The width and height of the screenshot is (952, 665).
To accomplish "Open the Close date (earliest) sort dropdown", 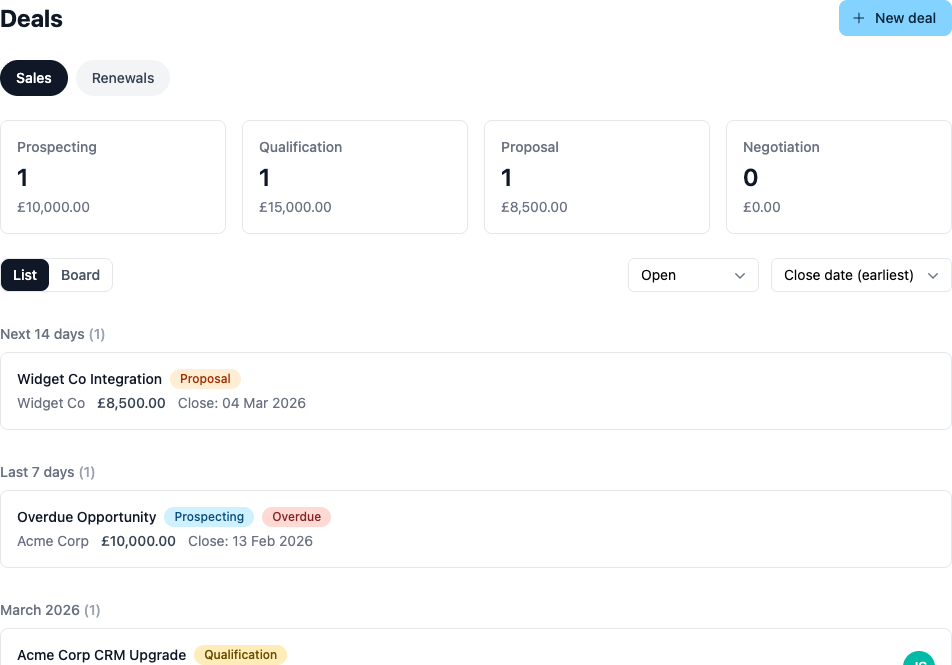I will point(860,275).
